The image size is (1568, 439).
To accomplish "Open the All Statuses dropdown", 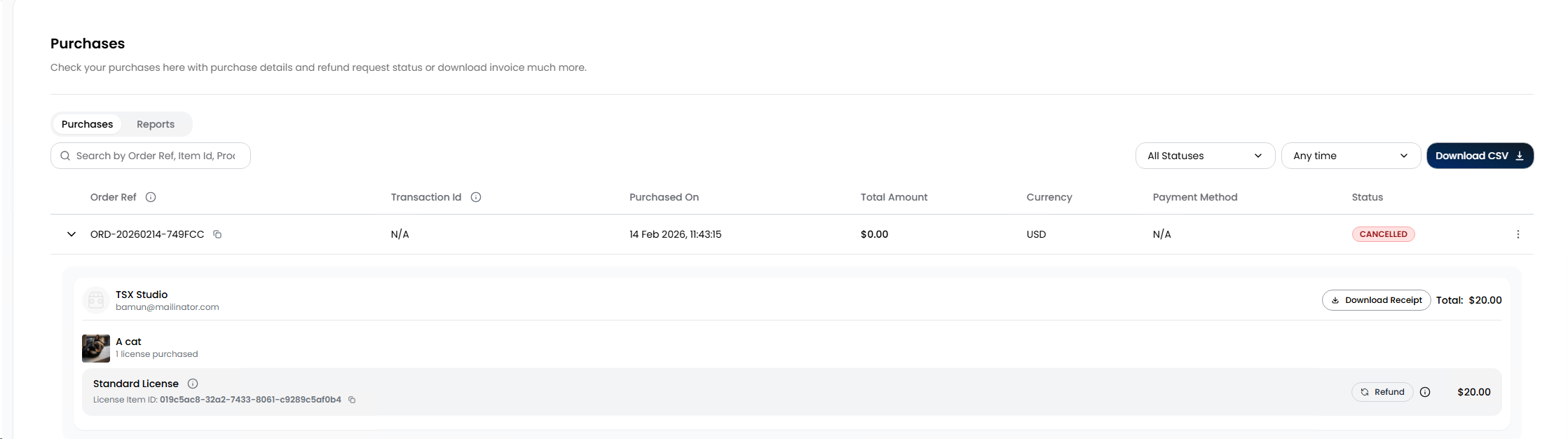I will (1204, 156).
